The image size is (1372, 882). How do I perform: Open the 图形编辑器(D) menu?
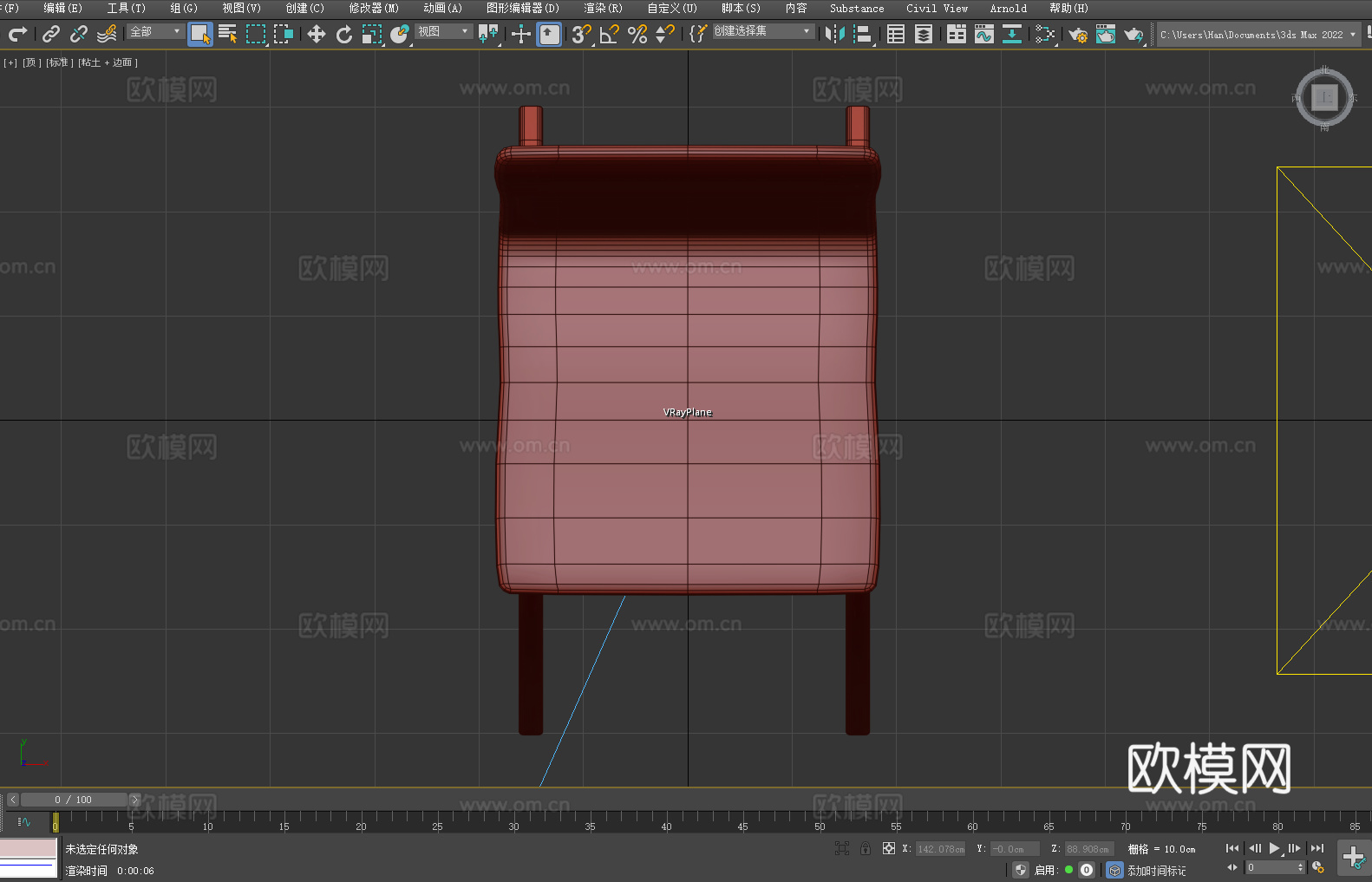click(523, 8)
